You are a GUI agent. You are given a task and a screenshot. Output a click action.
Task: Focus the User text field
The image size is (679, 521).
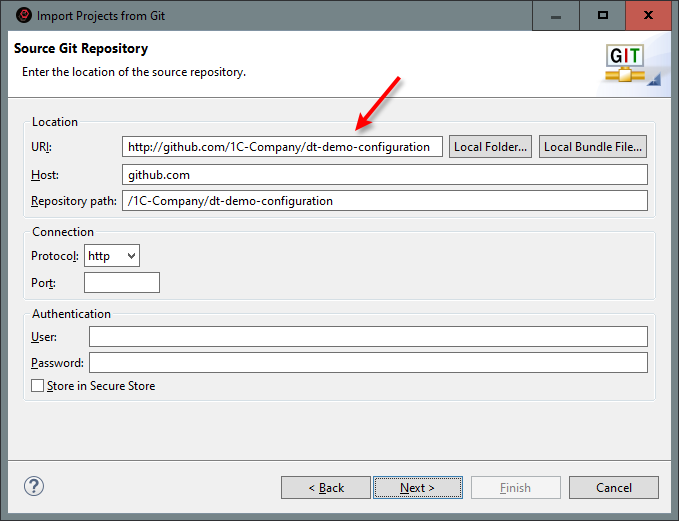point(367,336)
